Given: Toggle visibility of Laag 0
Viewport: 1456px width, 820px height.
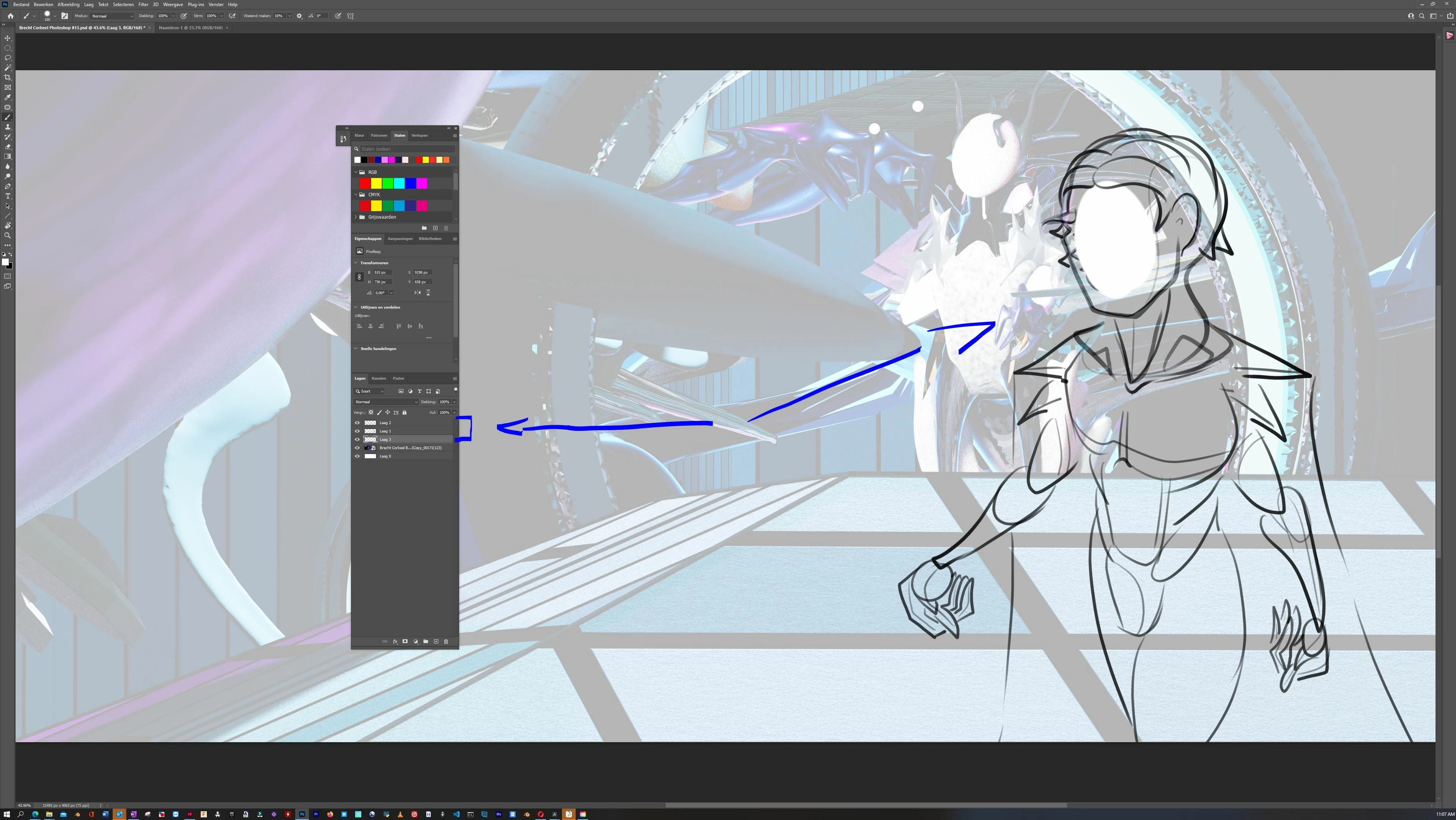Looking at the screenshot, I should (357, 456).
